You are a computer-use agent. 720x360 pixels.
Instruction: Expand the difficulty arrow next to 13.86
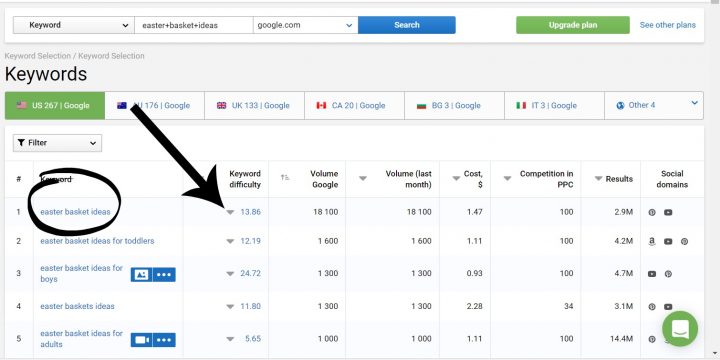coord(231,212)
